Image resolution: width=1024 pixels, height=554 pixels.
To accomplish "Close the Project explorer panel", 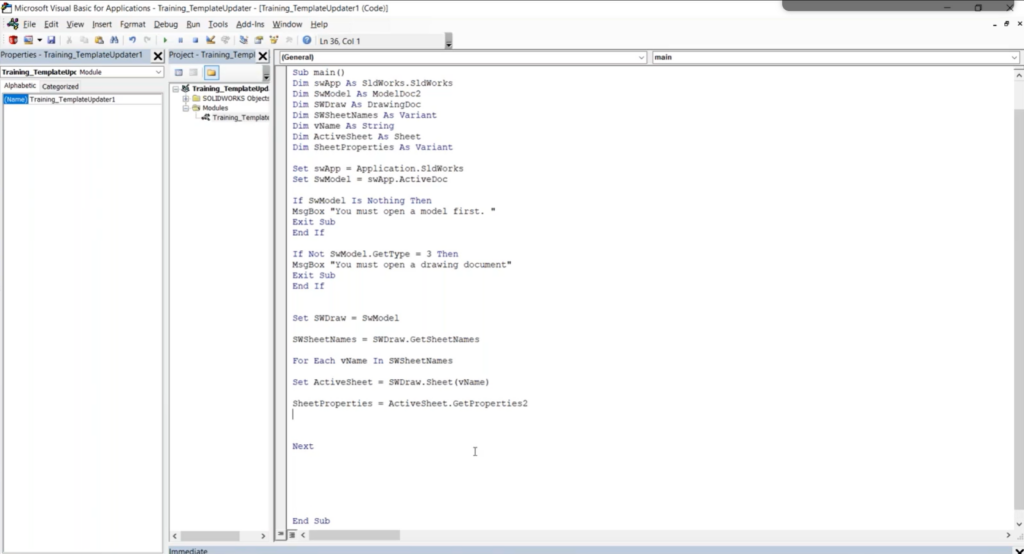I will (263, 56).
